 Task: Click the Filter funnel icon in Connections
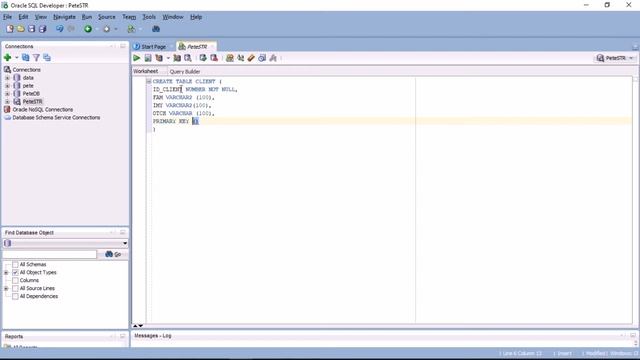[36, 58]
